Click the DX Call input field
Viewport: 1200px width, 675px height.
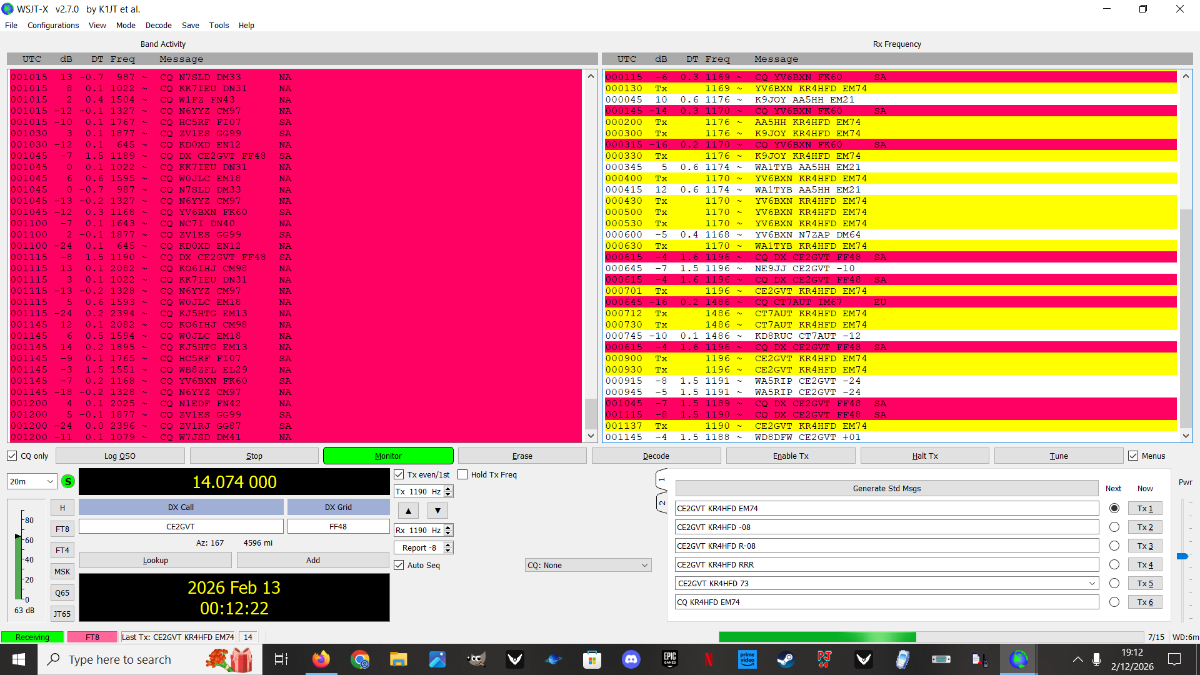180,526
